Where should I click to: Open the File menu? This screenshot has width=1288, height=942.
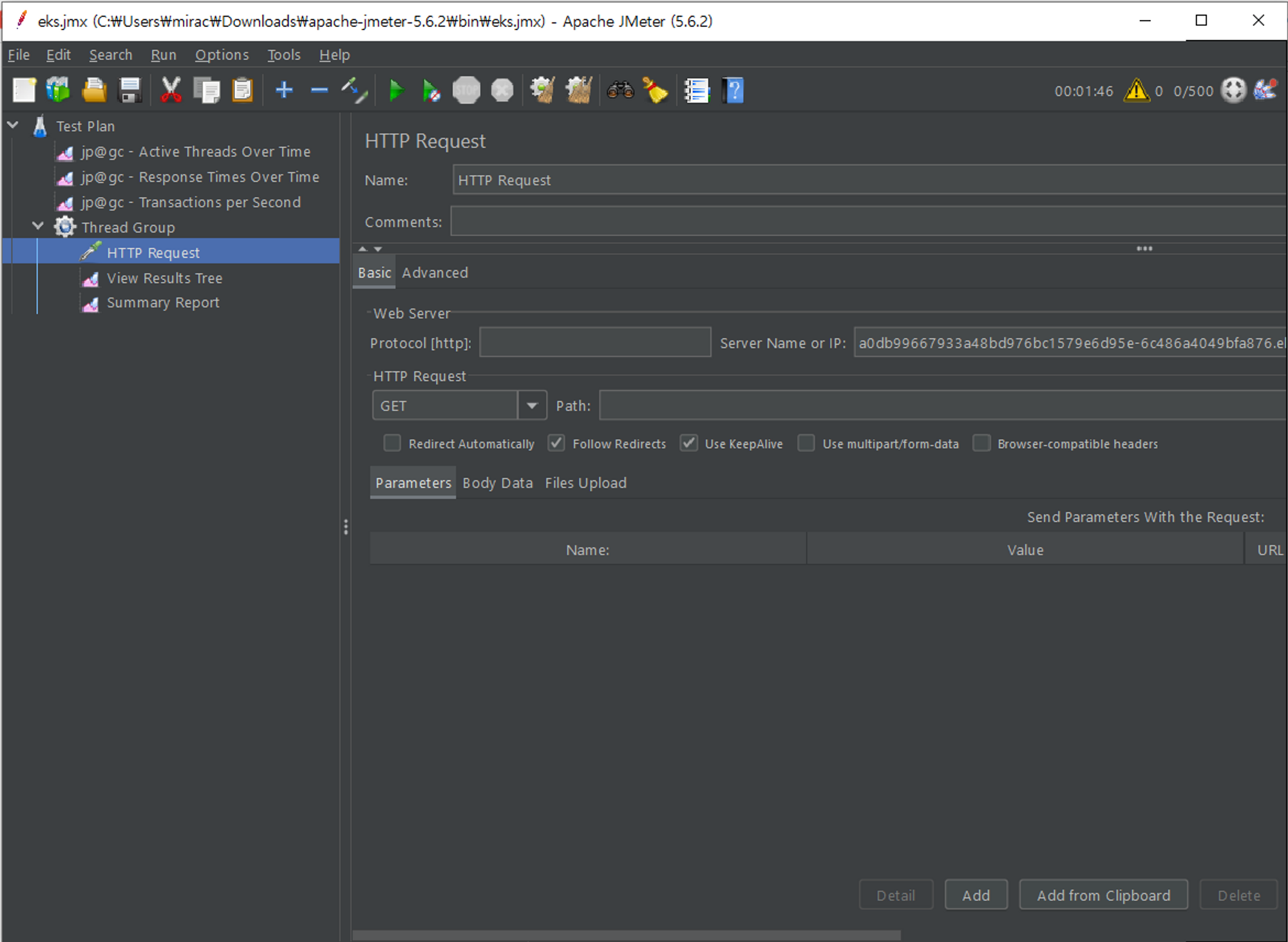tap(19, 55)
